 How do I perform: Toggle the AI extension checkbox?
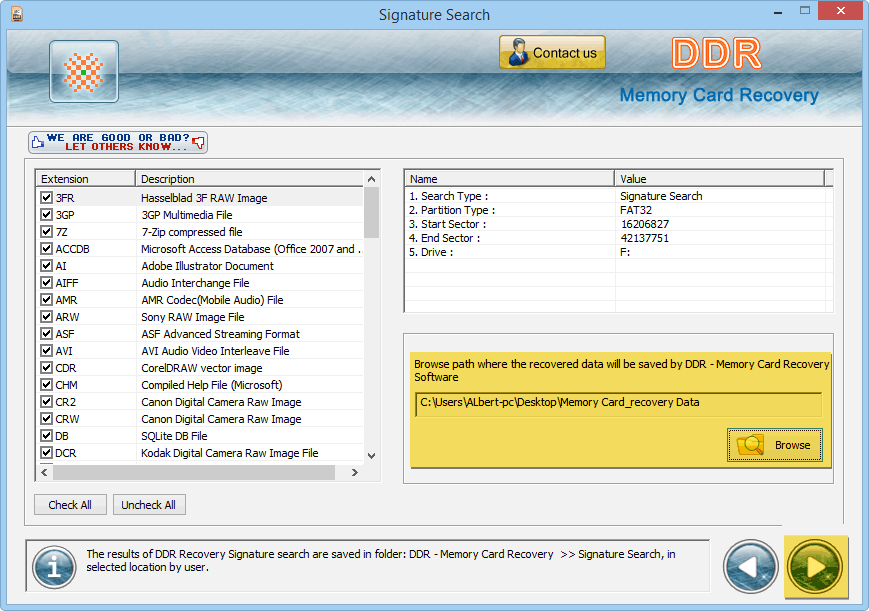(47, 266)
